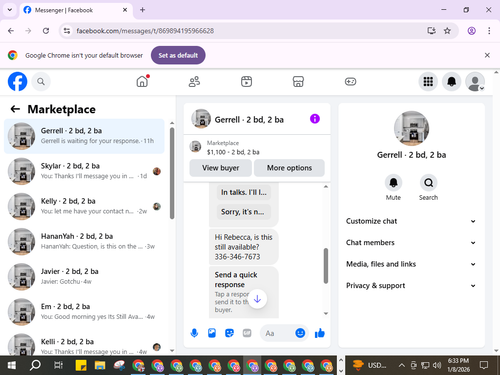Open the Gaming controller icon
500x375 pixels.
(x=350, y=82)
